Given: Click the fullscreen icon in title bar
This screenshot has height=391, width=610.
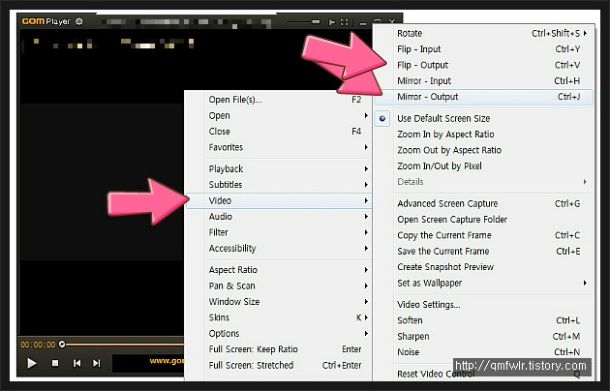Looking at the screenshot, I should 345,22.
